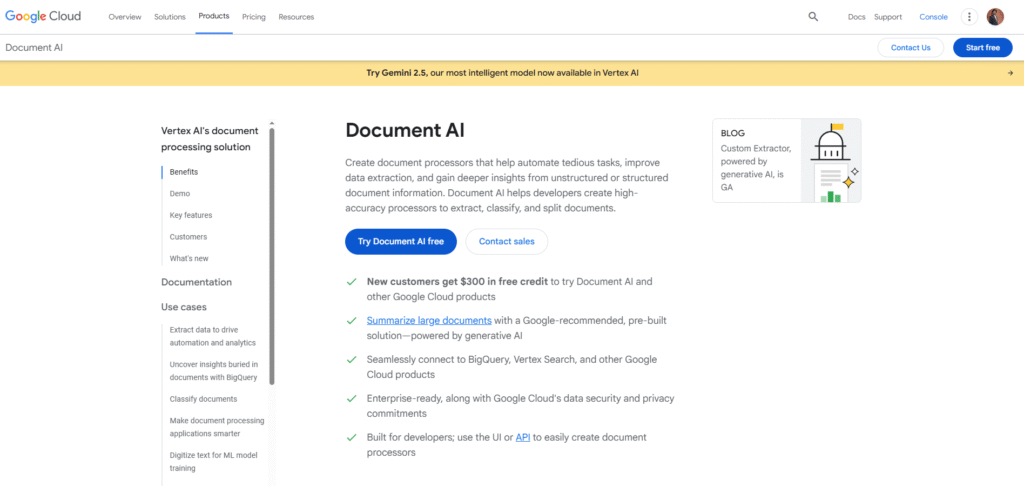Open the three-dot more options menu

pos(969,17)
